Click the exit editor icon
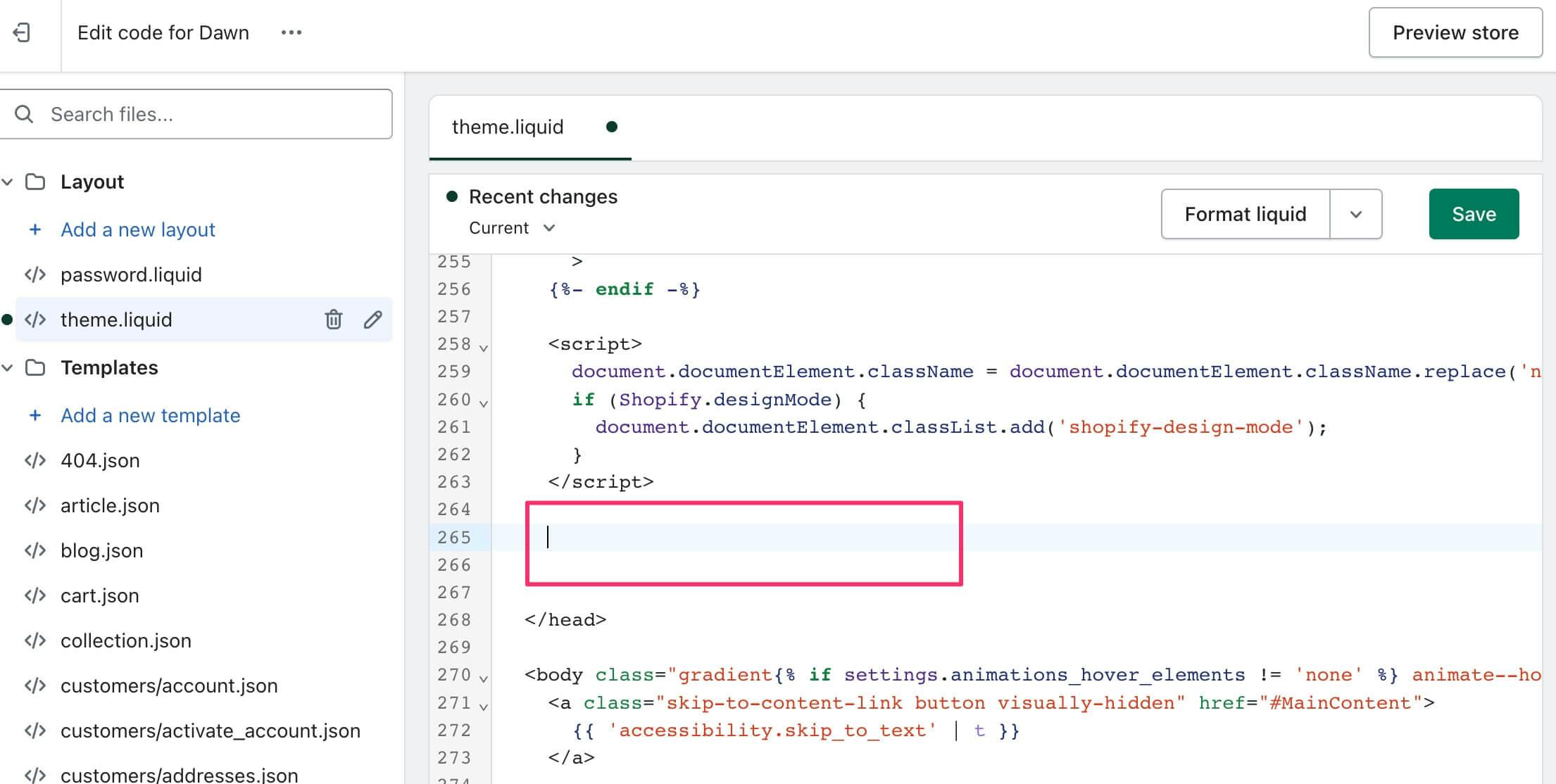The height and width of the screenshot is (784, 1556). click(x=22, y=32)
